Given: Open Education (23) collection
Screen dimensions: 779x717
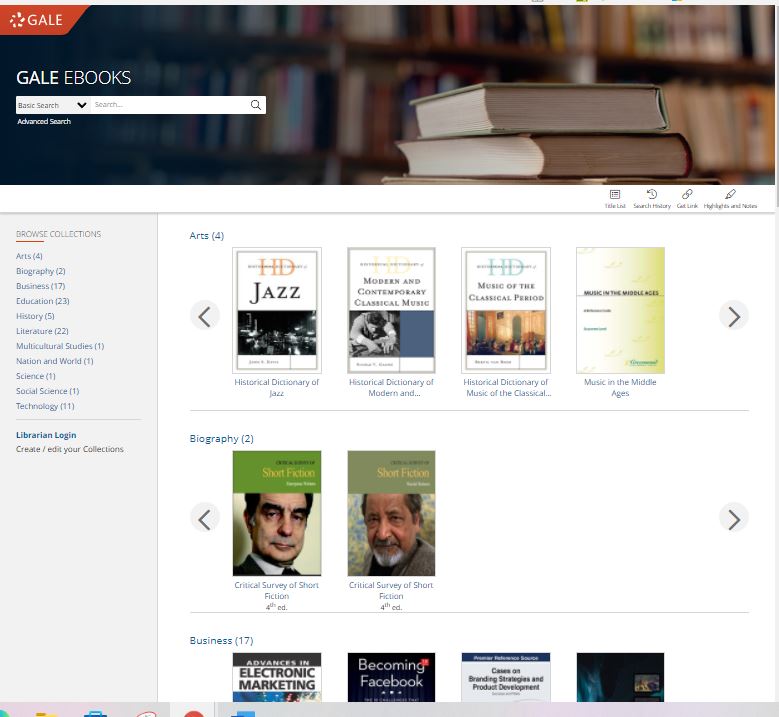Looking at the screenshot, I should 43,301.
